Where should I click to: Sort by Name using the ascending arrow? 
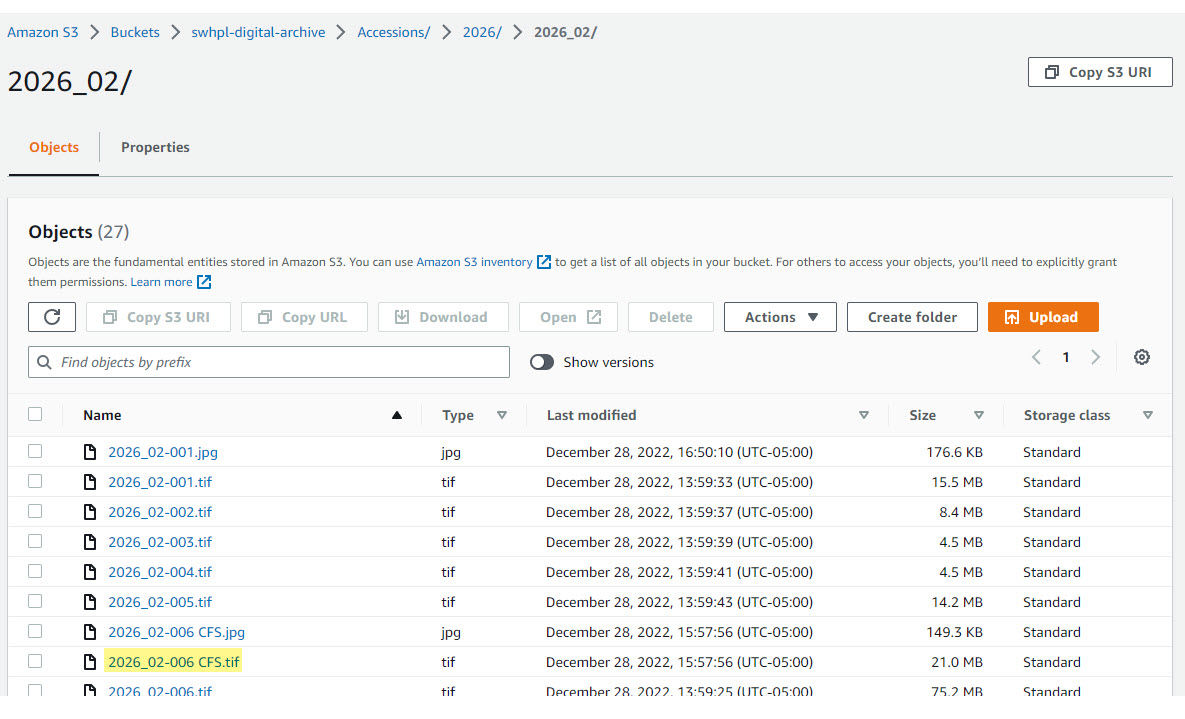coord(397,415)
